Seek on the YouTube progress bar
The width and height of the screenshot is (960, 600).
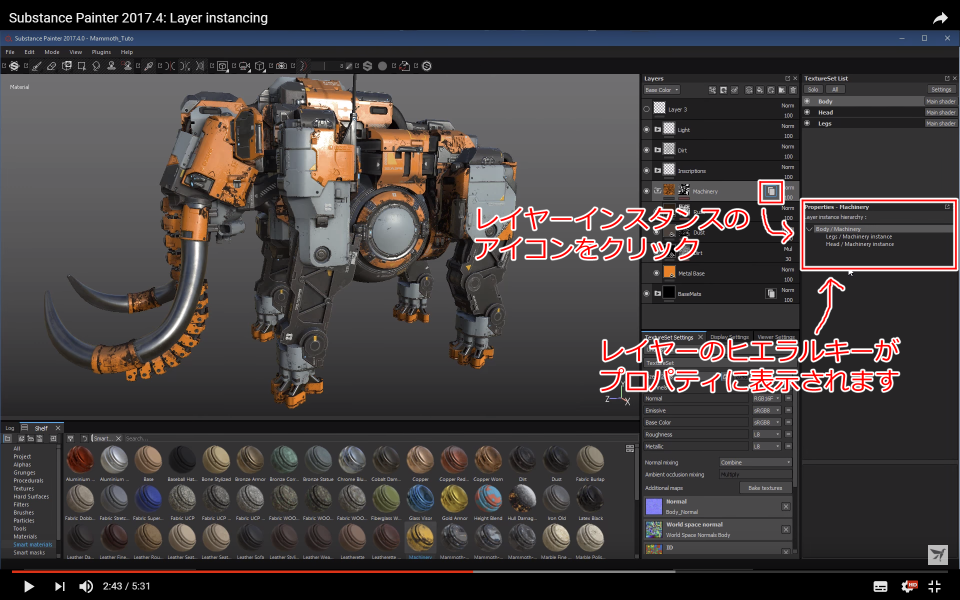[480, 572]
